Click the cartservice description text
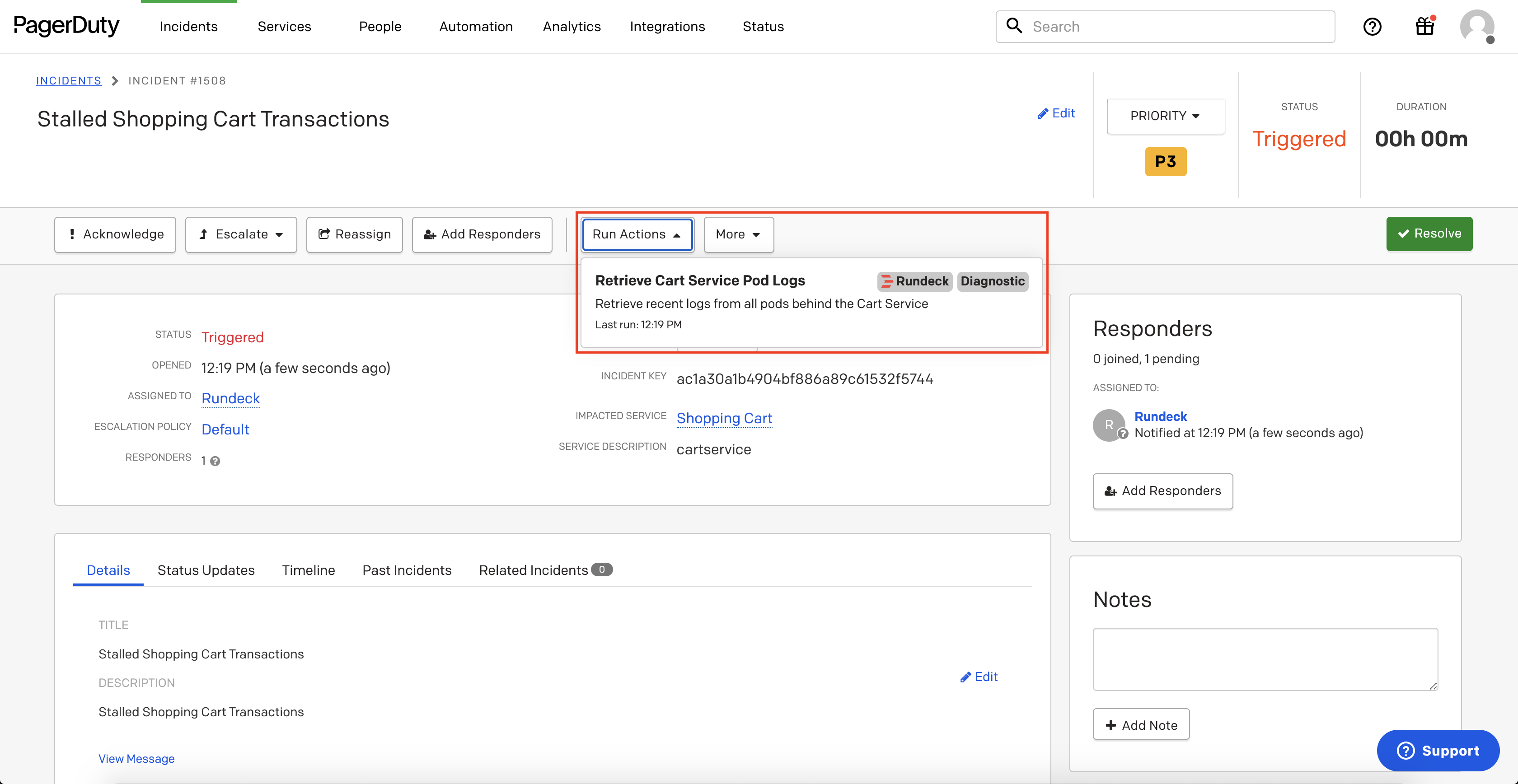The height and width of the screenshot is (784, 1518). pyautogui.click(x=714, y=449)
